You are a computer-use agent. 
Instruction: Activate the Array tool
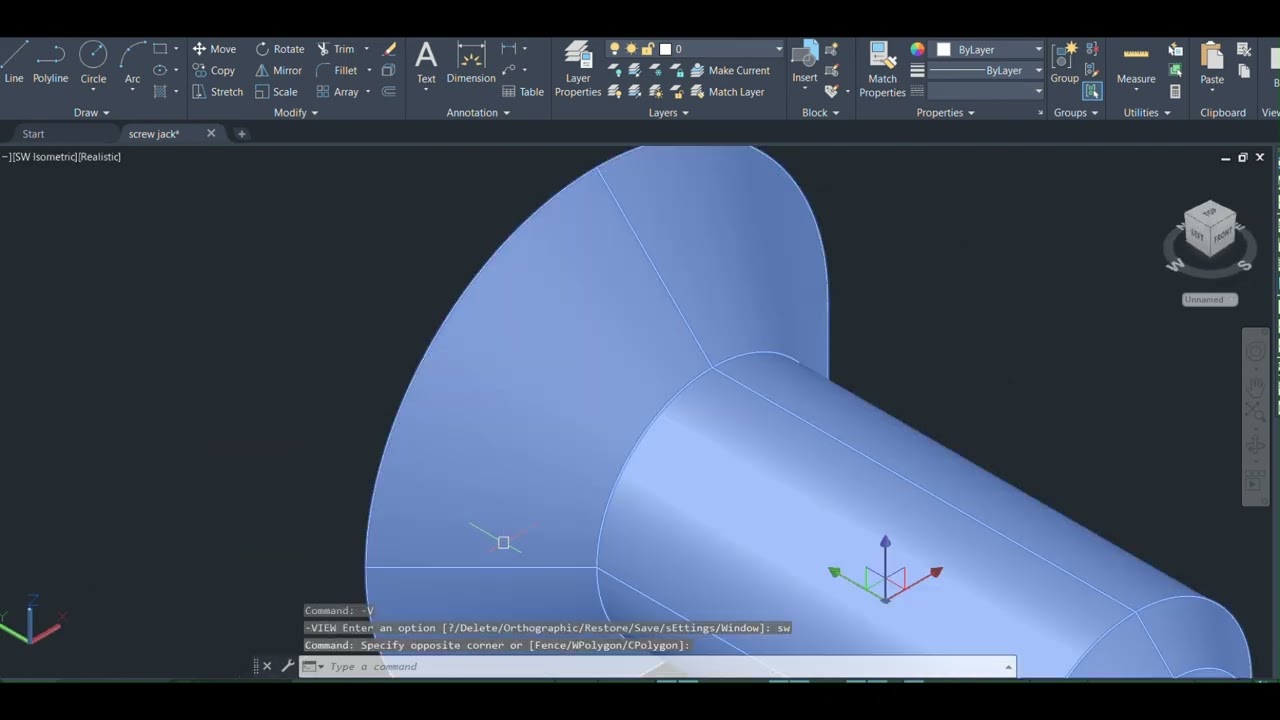tap(337, 91)
